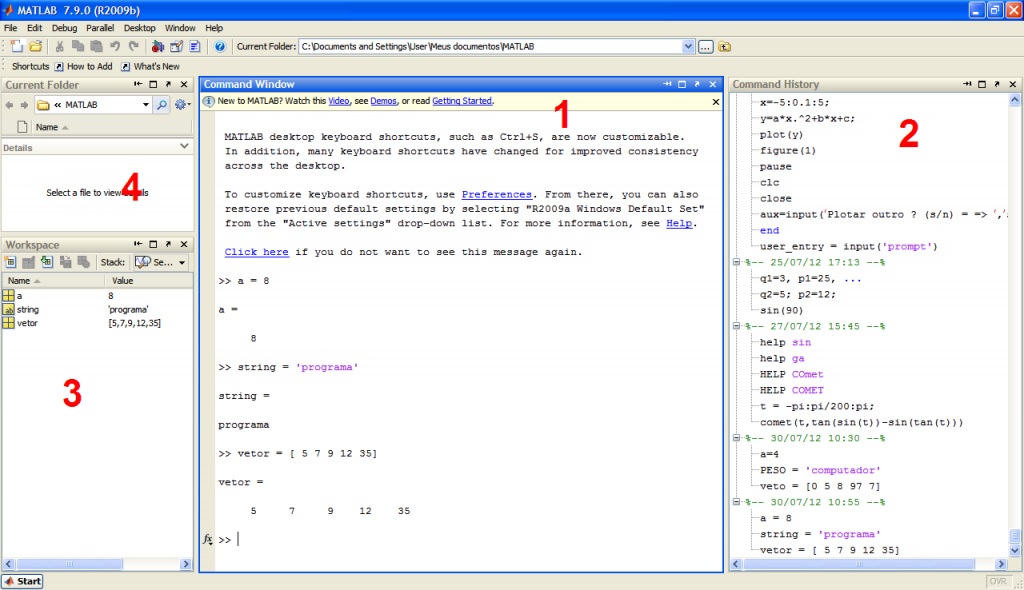Open the Profiler toolbar icon
Viewport: 1024px width, 590px height.
click(x=195, y=46)
